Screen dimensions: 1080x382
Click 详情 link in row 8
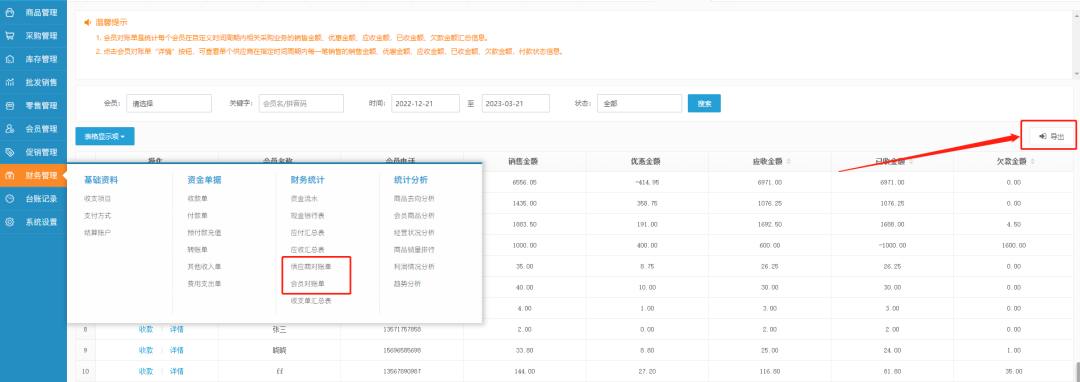point(177,330)
